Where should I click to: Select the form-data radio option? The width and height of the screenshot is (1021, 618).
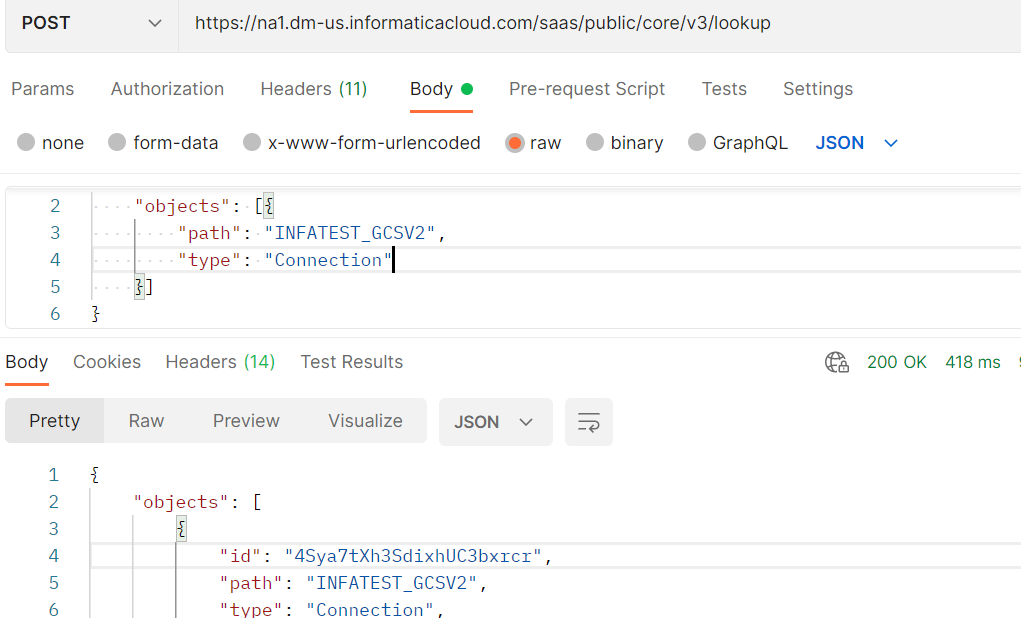click(x=117, y=143)
